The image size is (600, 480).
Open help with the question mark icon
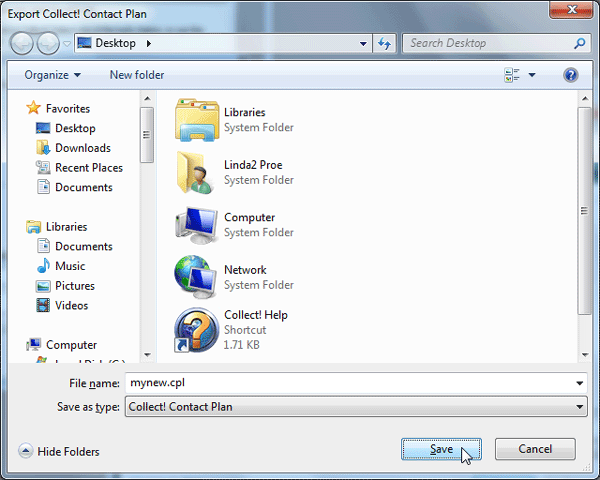click(571, 75)
